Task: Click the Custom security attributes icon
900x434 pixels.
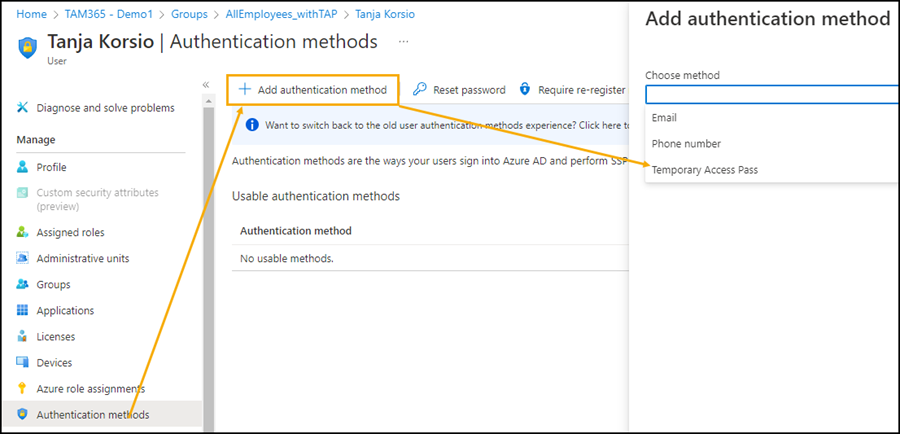Action: pyautogui.click(x=22, y=193)
